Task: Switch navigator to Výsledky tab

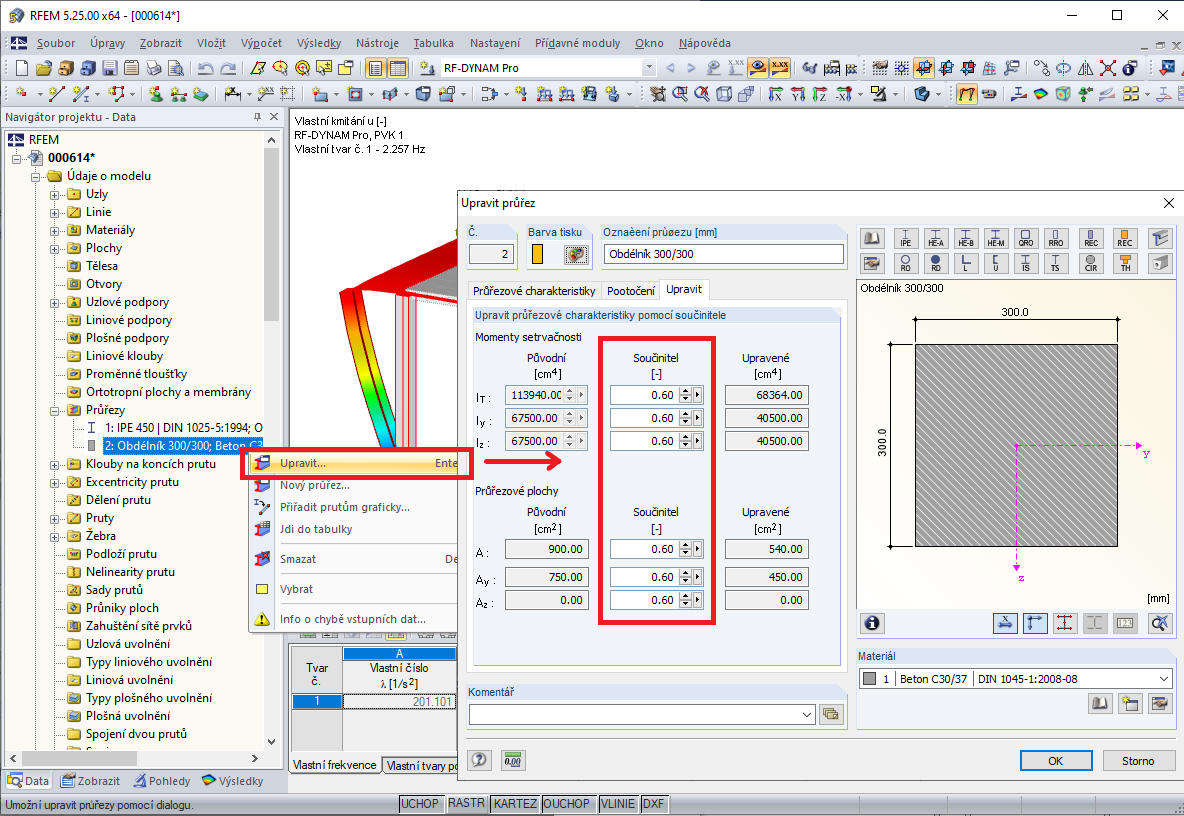Action: [x=233, y=781]
